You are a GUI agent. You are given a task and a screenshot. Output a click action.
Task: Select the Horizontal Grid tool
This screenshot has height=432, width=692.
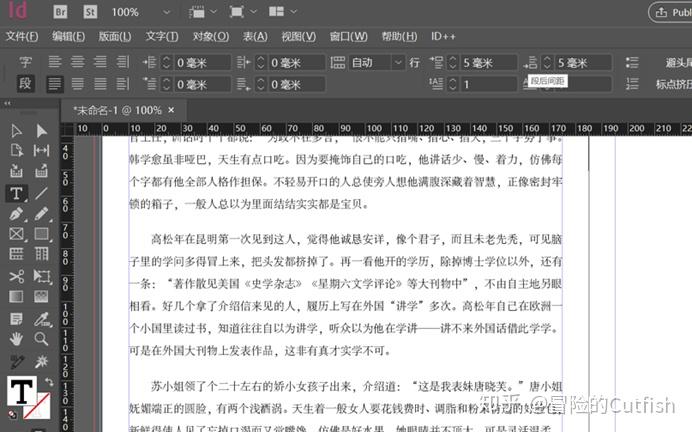[x=16, y=254]
